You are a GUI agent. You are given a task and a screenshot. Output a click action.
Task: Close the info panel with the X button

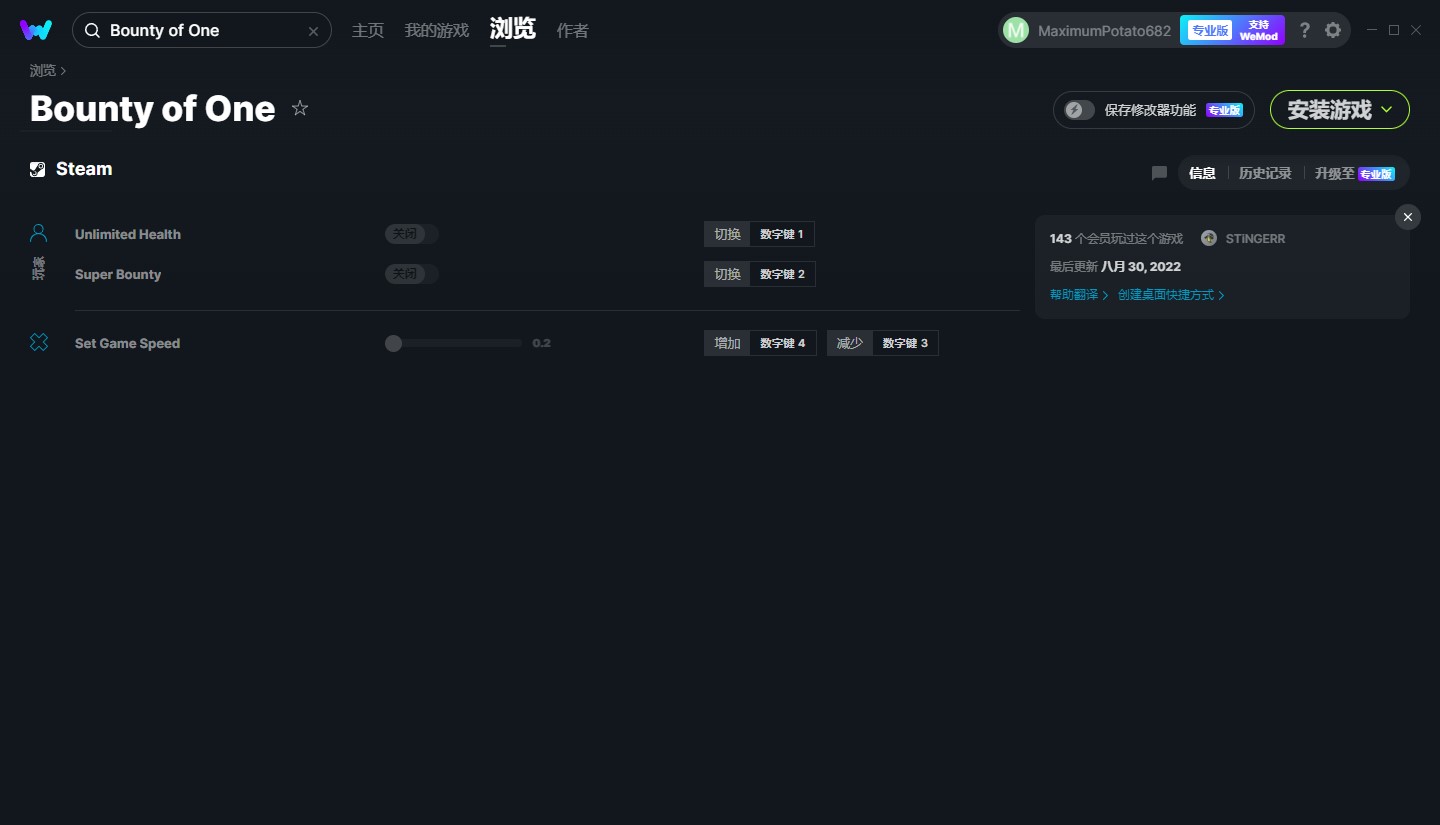(x=1408, y=217)
